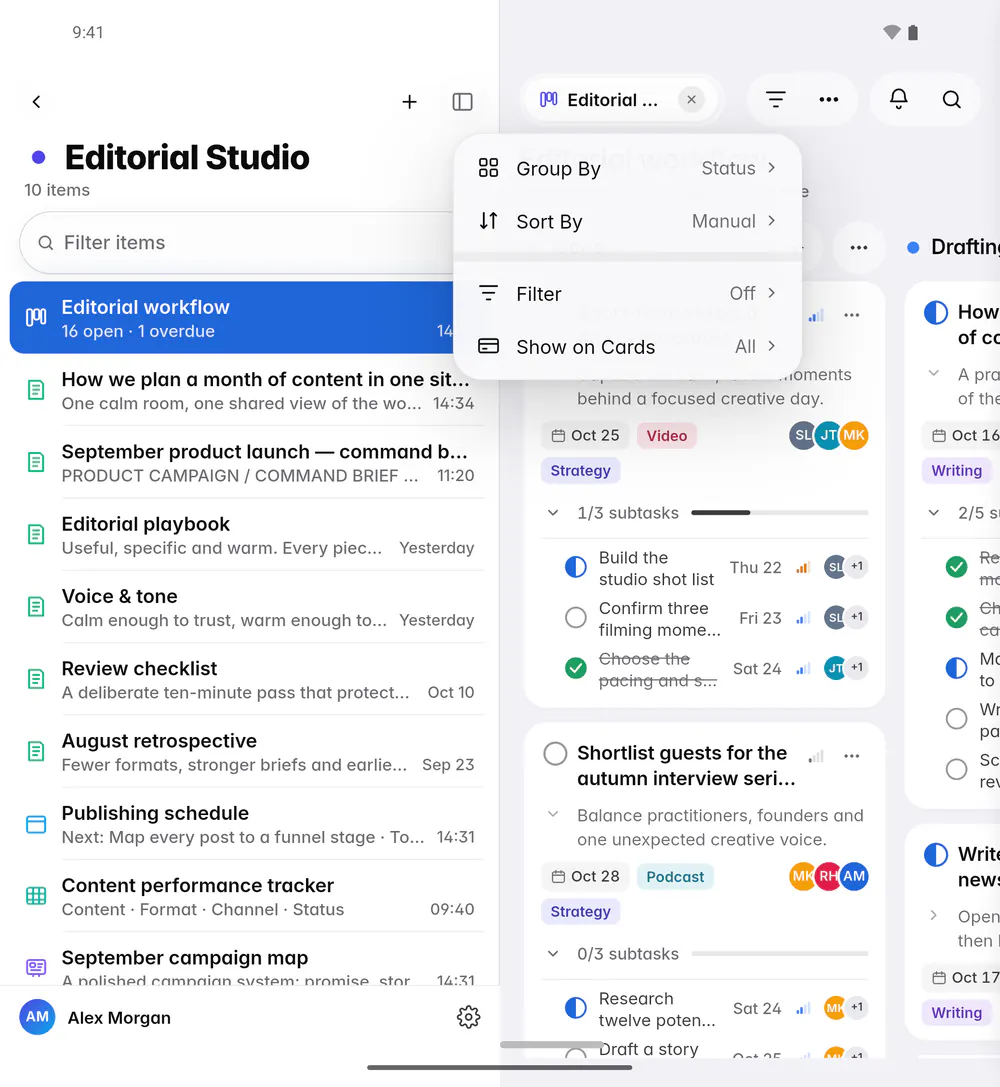Click Publishing schedule calendar icon
This screenshot has height=1087, width=1000.
36,824
